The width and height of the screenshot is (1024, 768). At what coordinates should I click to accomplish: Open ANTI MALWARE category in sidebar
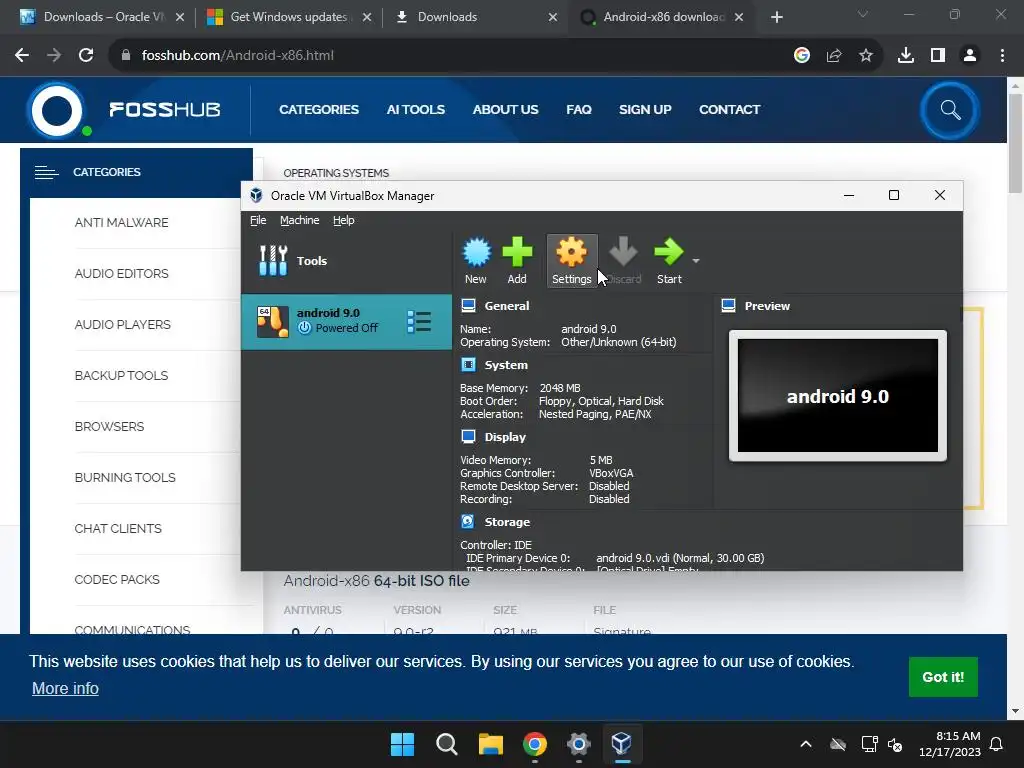(x=121, y=223)
